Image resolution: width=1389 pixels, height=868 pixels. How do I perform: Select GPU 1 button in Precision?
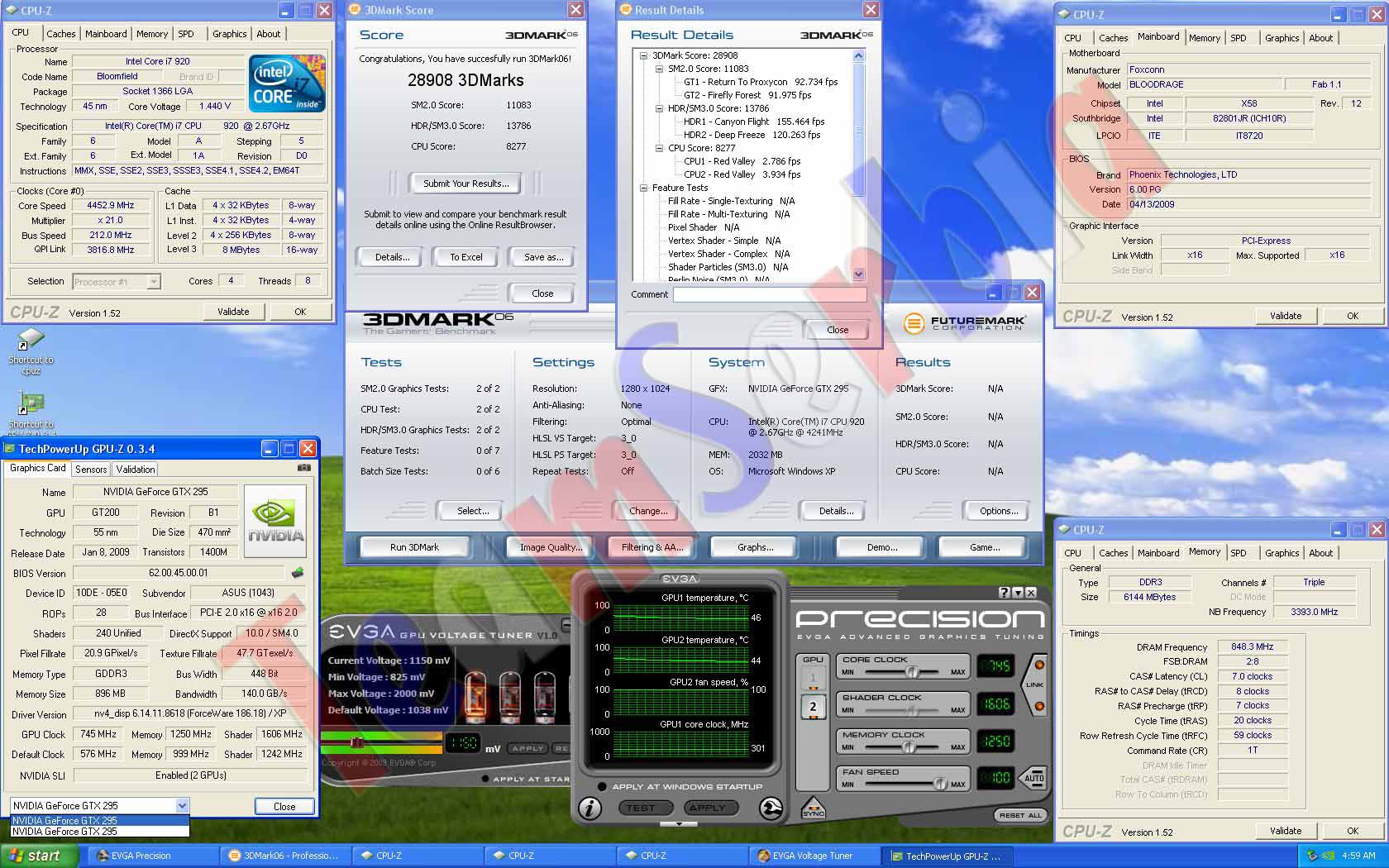tap(813, 678)
